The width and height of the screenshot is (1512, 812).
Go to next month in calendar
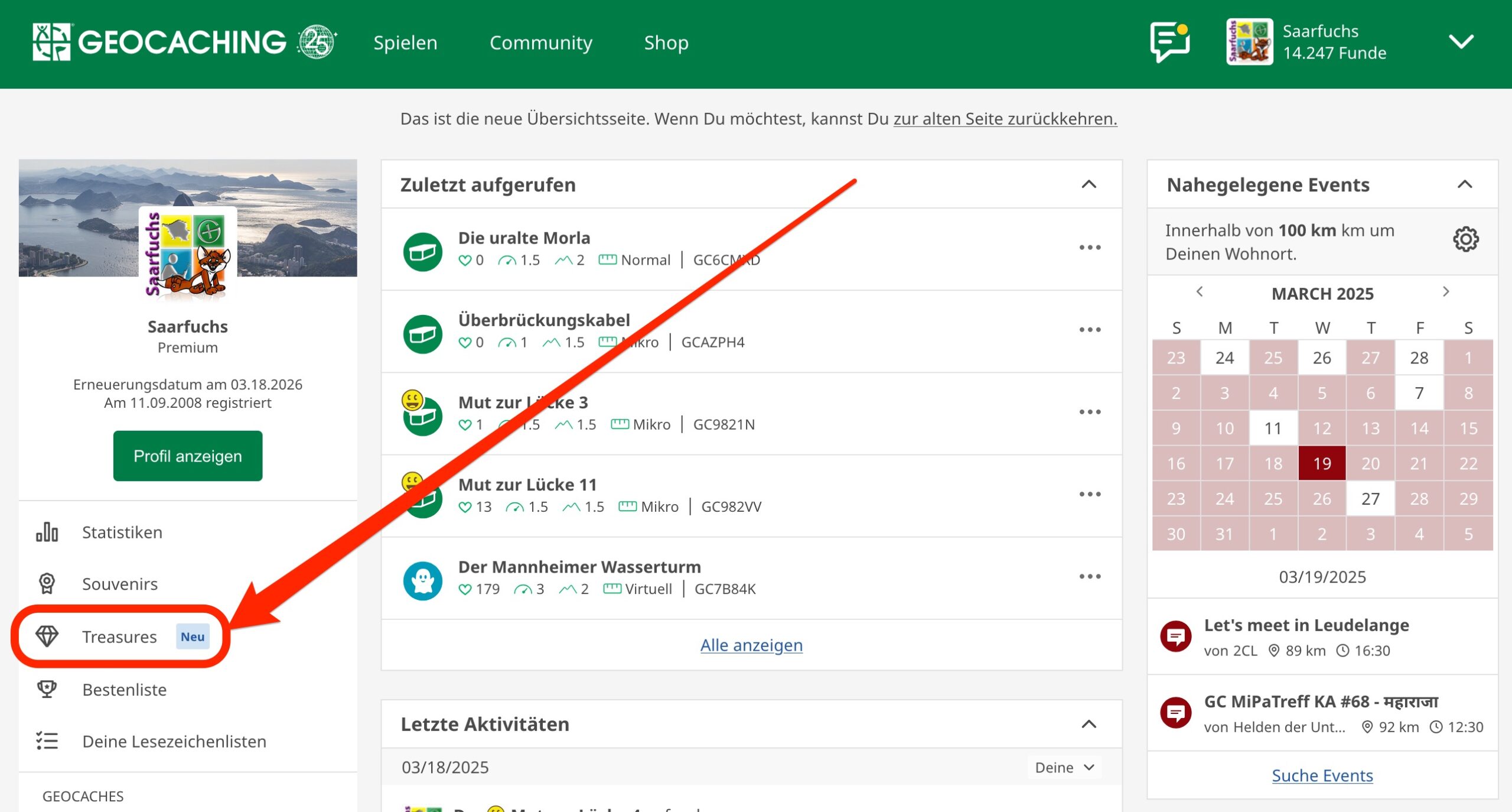click(x=1446, y=291)
